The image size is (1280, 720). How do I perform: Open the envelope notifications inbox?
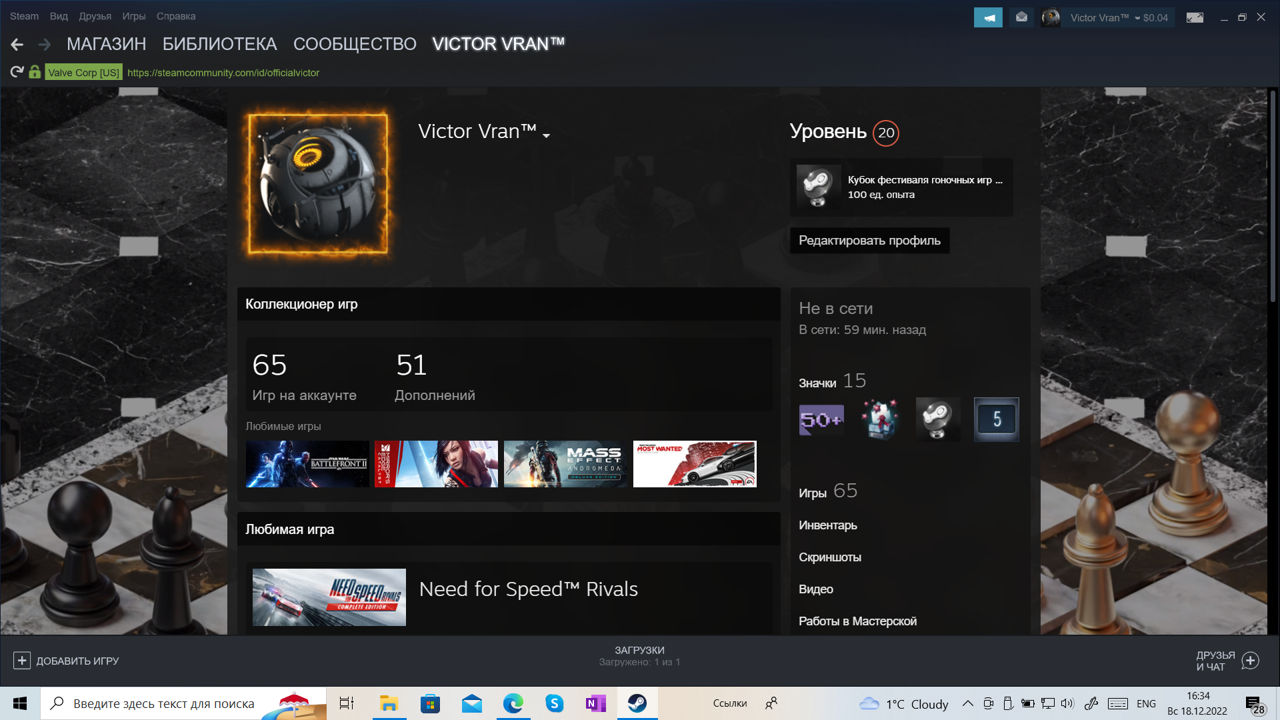tap(1021, 17)
